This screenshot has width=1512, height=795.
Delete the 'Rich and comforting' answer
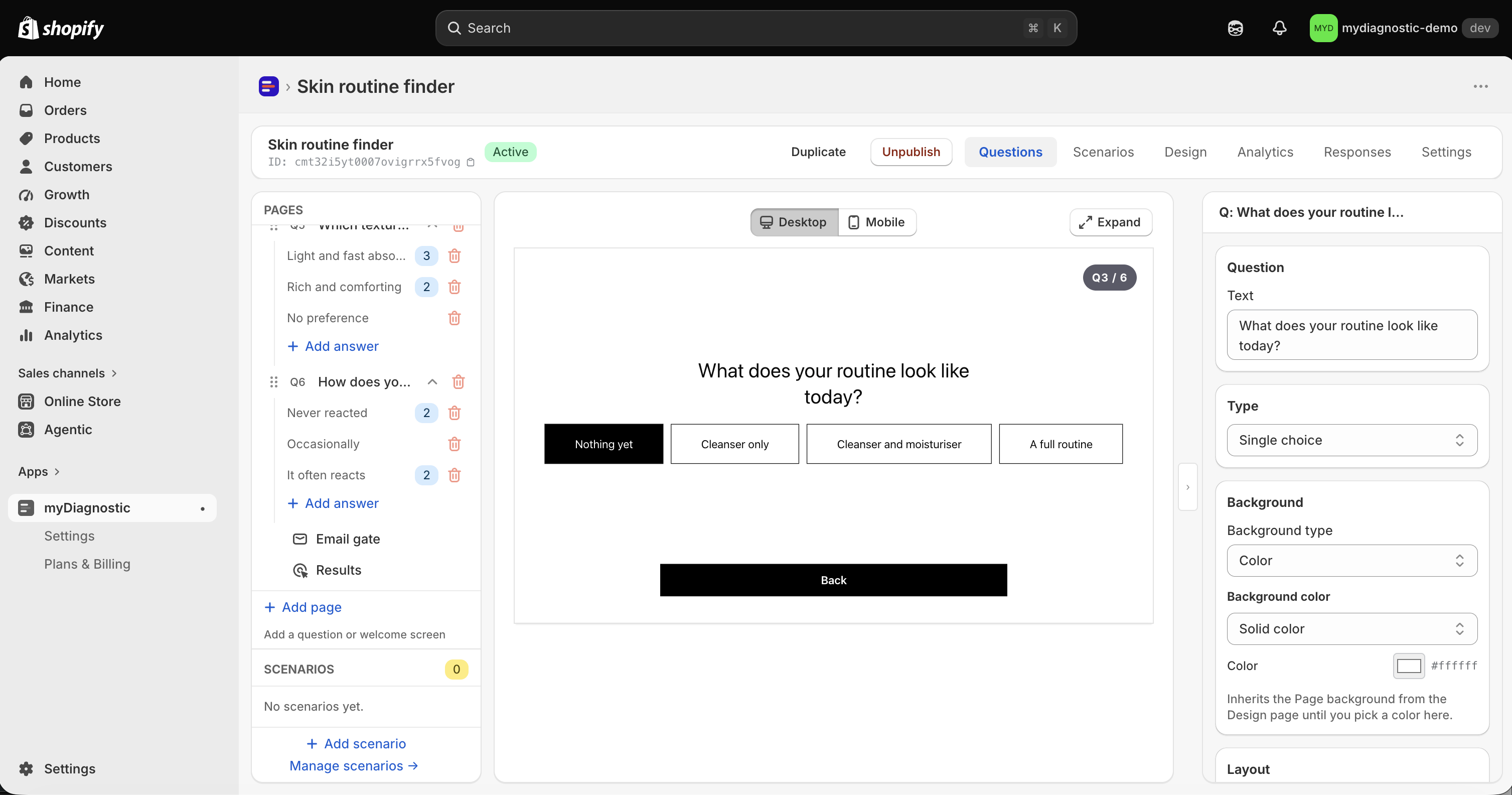(x=455, y=287)
